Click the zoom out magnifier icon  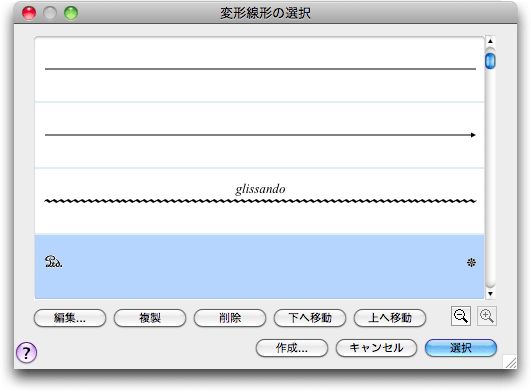[461, 316]
